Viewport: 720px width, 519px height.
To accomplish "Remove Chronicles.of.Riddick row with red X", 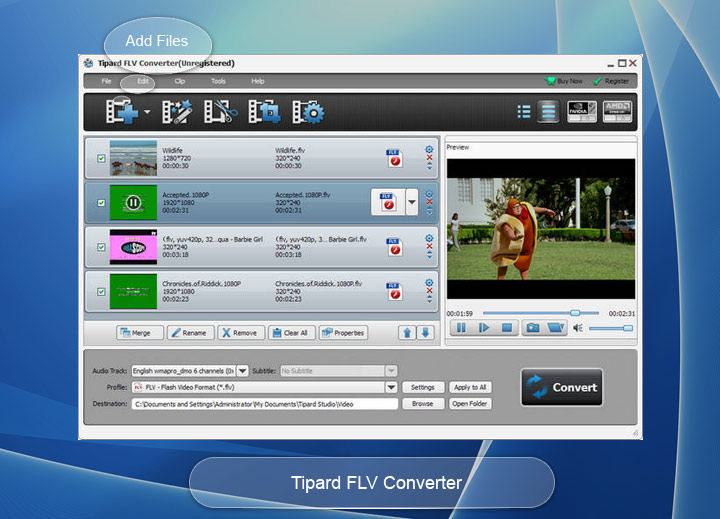I will pyautogui.click(x=429, y=291).
